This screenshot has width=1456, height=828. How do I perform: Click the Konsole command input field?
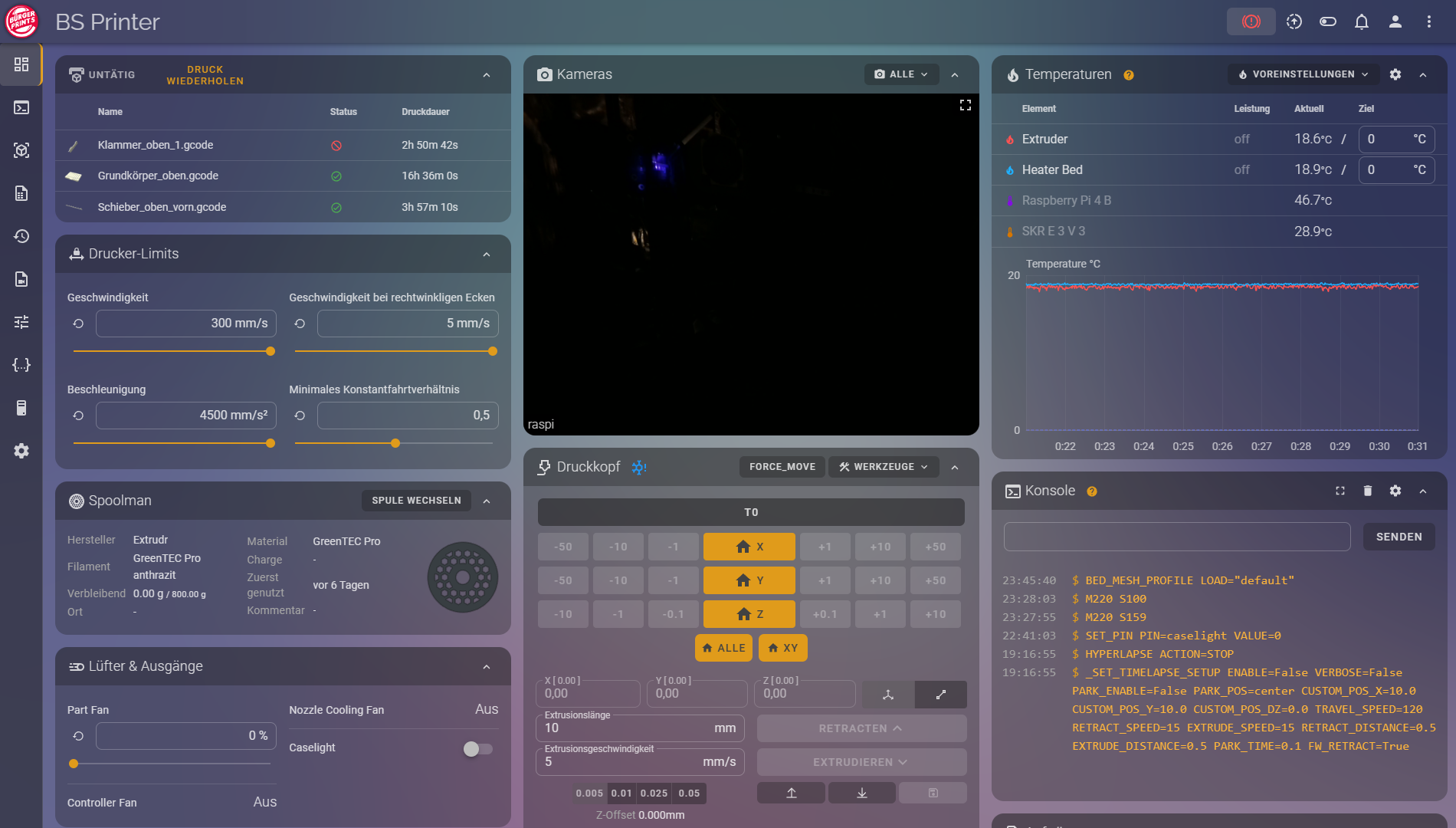[x=1176, y=537]
